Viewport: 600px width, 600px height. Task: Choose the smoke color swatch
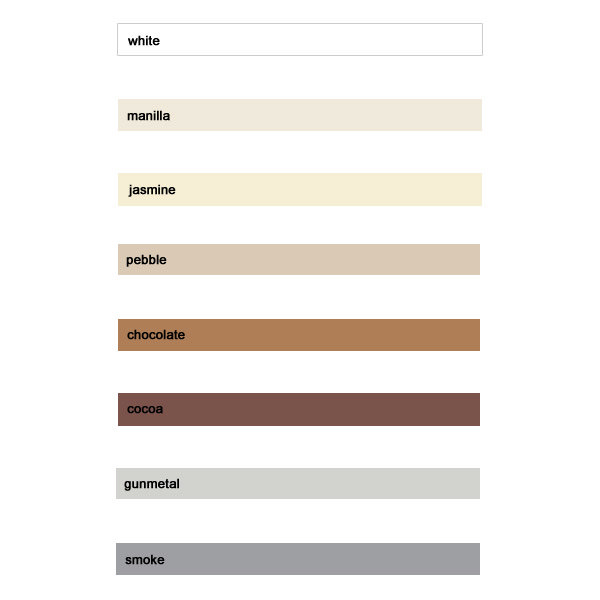pos(298,559)
